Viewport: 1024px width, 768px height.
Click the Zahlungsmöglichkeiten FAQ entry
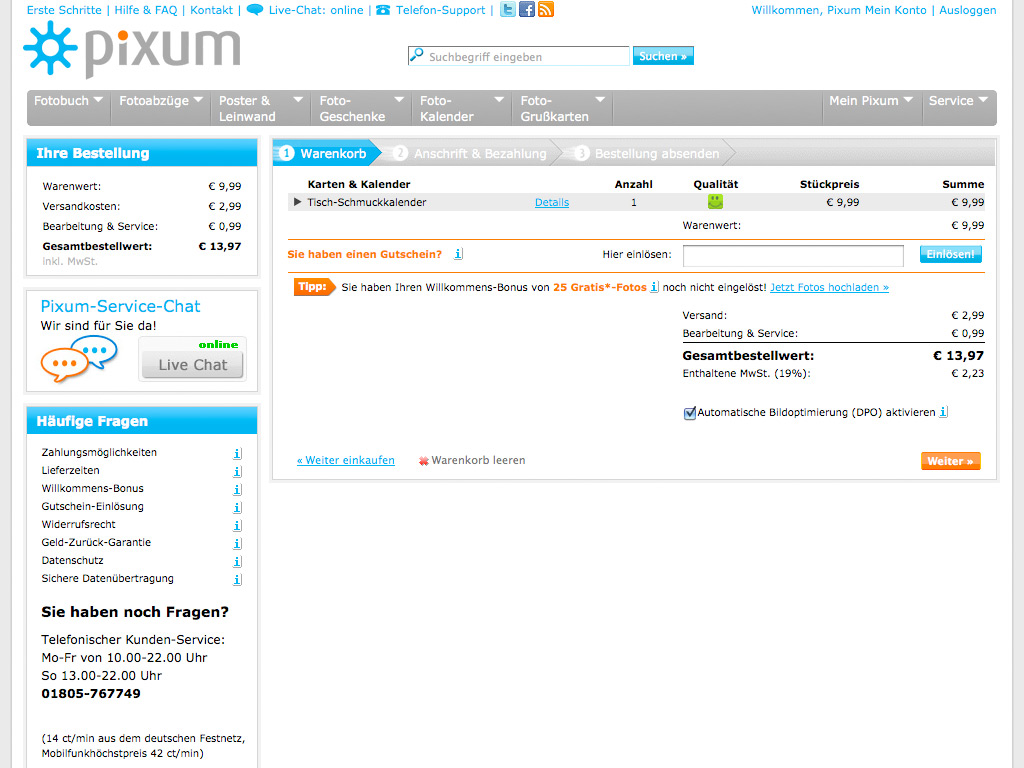pyautogui.click(x=99, y=453)
